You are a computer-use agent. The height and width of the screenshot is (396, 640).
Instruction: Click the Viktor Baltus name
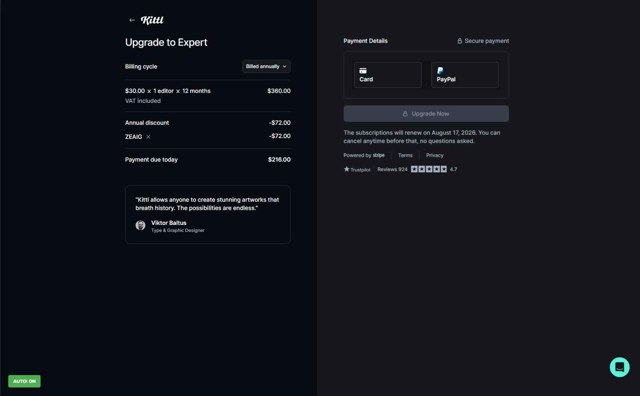coord(169,223)
